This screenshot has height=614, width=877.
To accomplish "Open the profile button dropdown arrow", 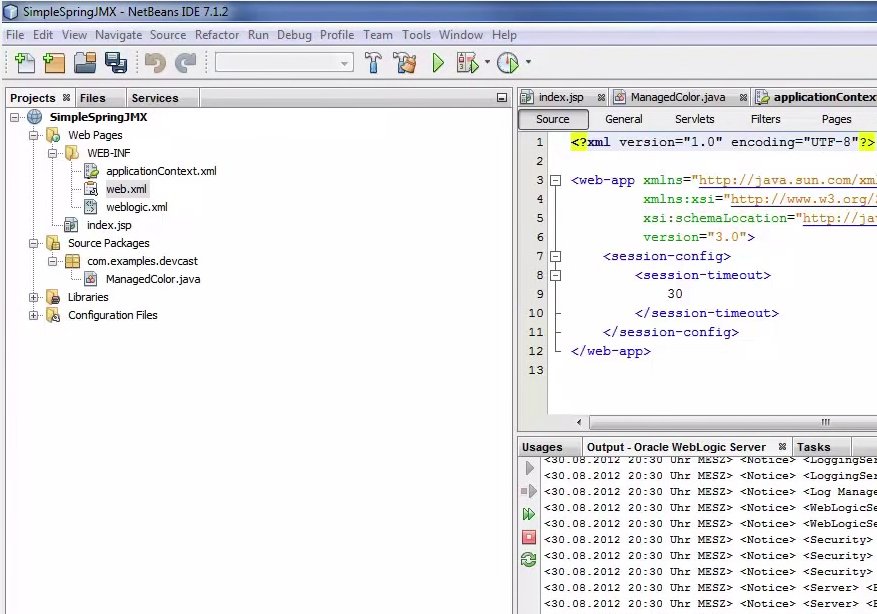I will (x=528, y=62).
